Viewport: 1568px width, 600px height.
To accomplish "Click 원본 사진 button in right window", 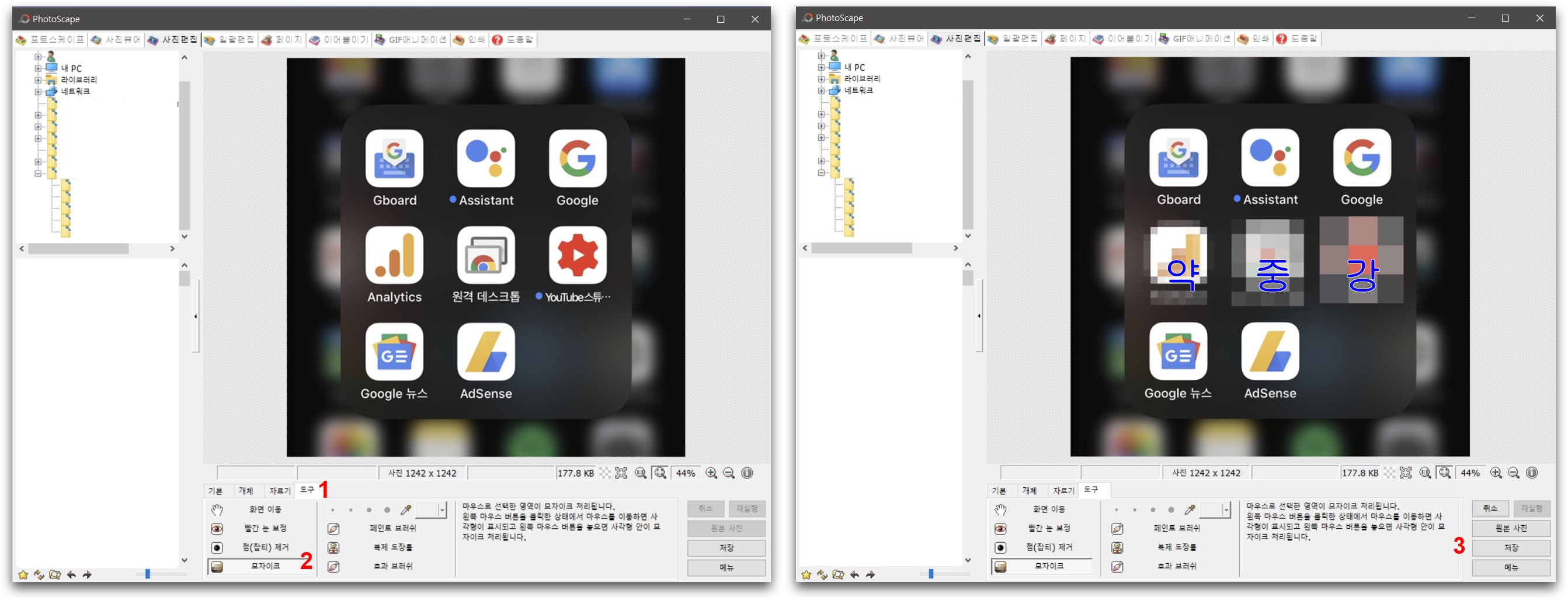I will tap(1511, 528).
